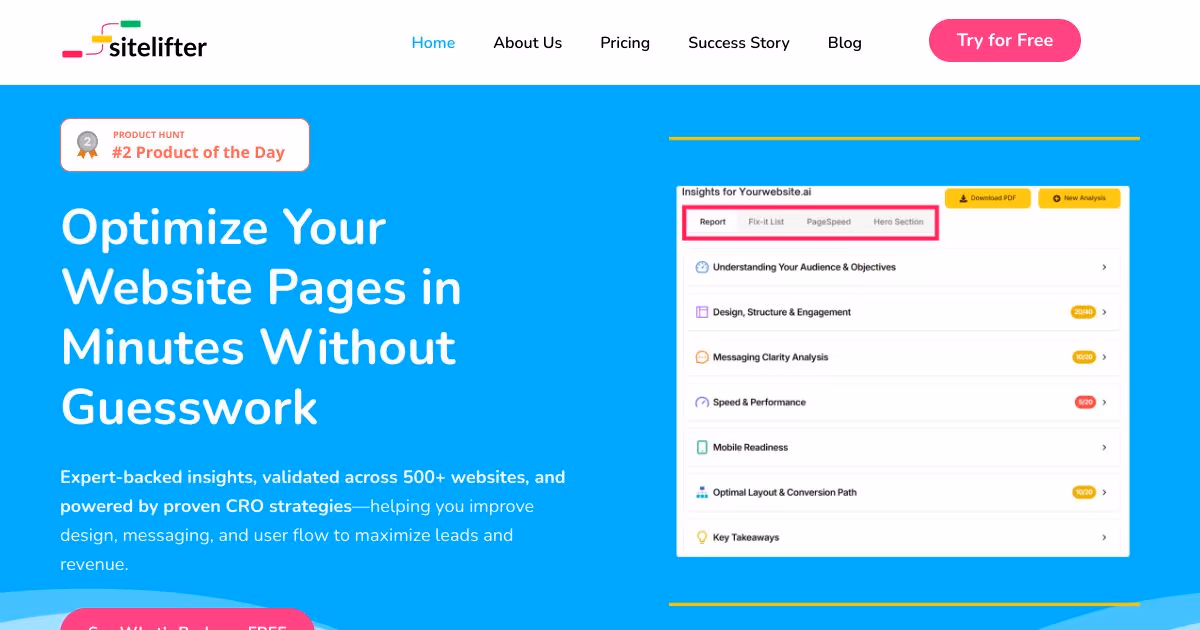This screenshot has height=630, width=1200.
Task: Start a New Analysis
Action: point(1079,198)
